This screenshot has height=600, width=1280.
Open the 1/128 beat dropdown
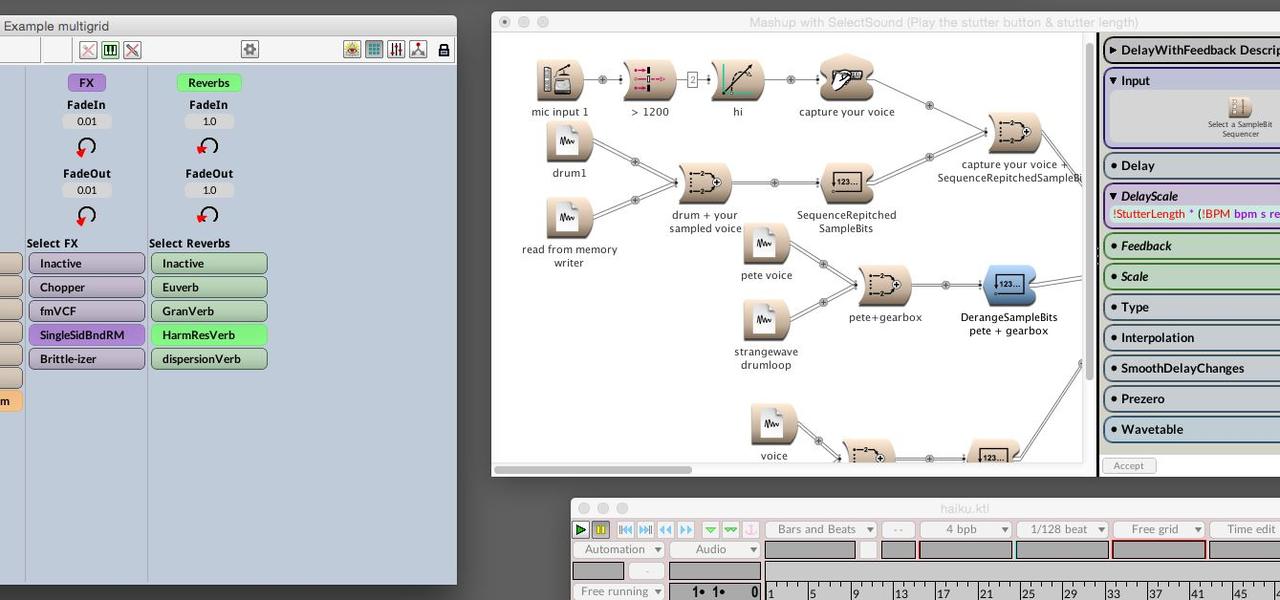[x=1062, y=530]
